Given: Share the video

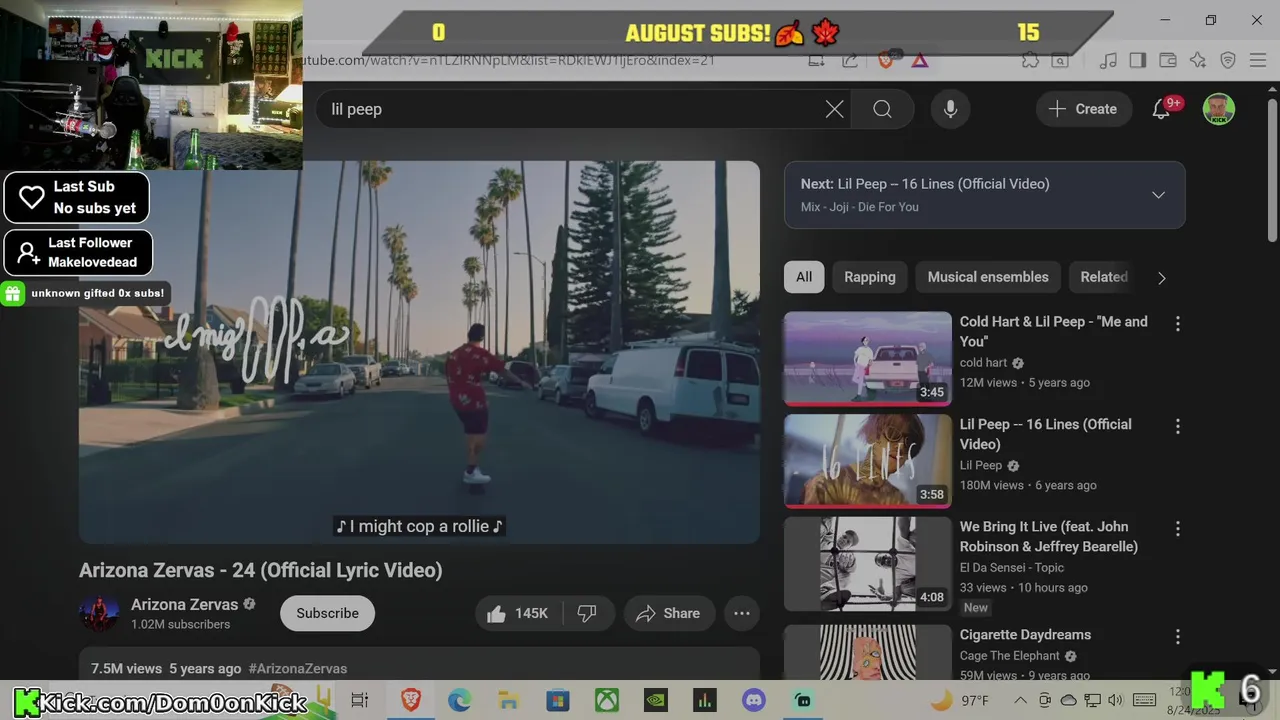Looking at the screenshot, I should [x=668, y=613].
